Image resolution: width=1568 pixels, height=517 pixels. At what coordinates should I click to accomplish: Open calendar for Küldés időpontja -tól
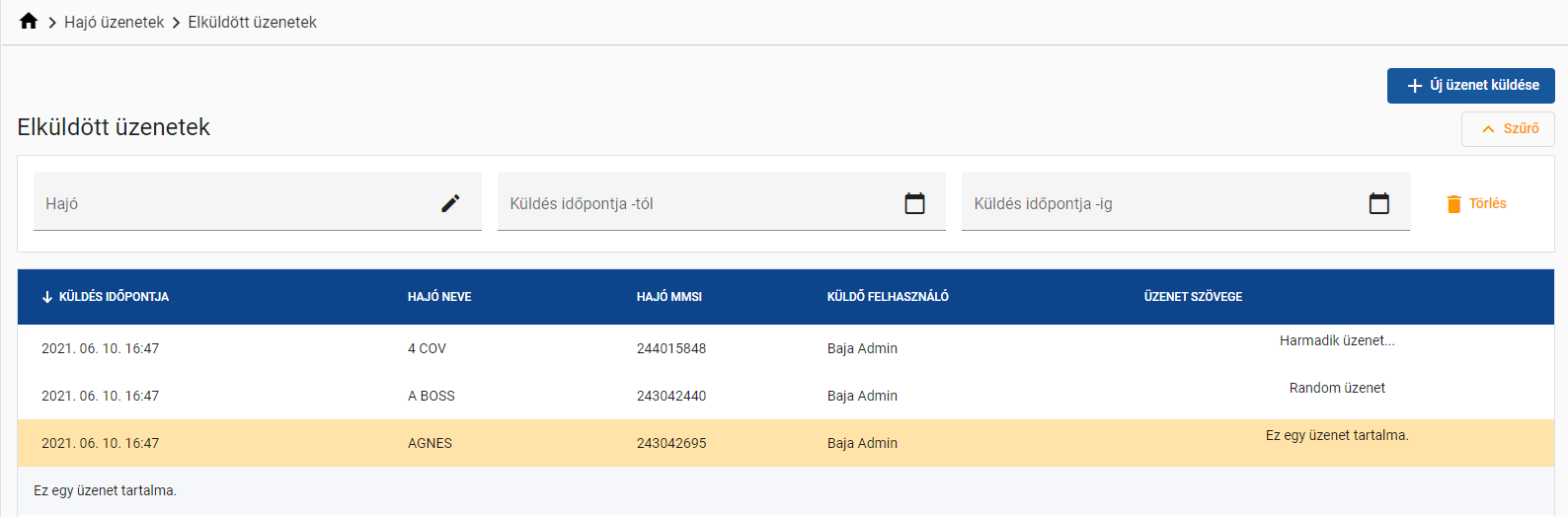(x=914, y=203)
